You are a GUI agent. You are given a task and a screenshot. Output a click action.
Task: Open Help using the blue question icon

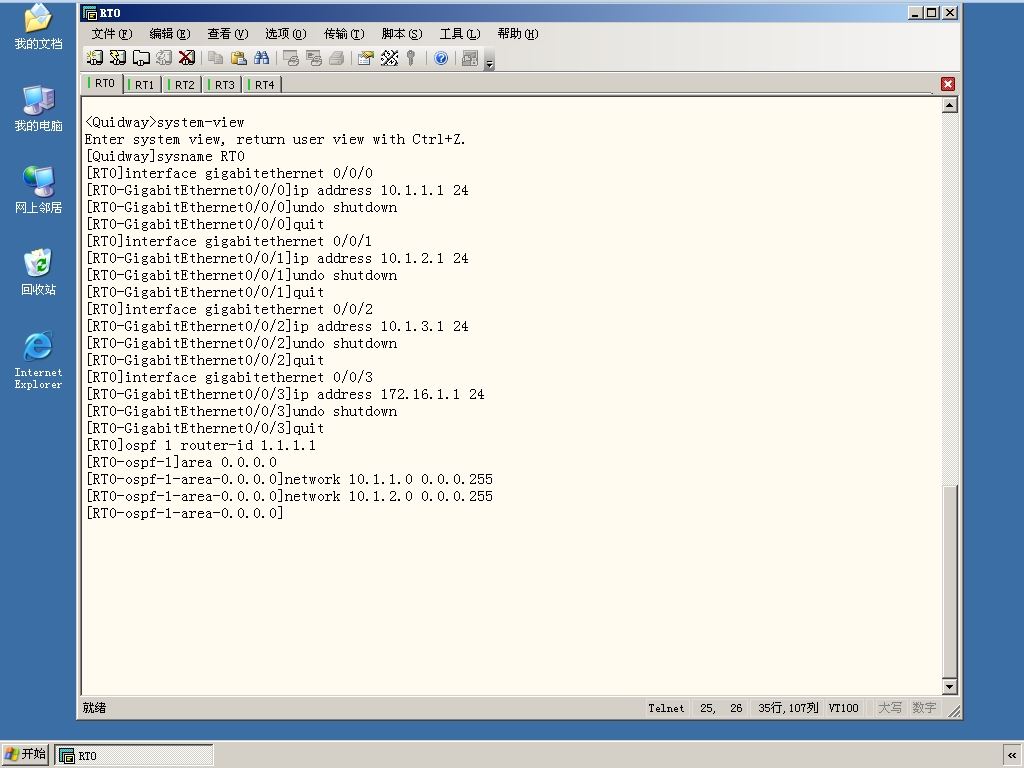(x=441, y=58)
